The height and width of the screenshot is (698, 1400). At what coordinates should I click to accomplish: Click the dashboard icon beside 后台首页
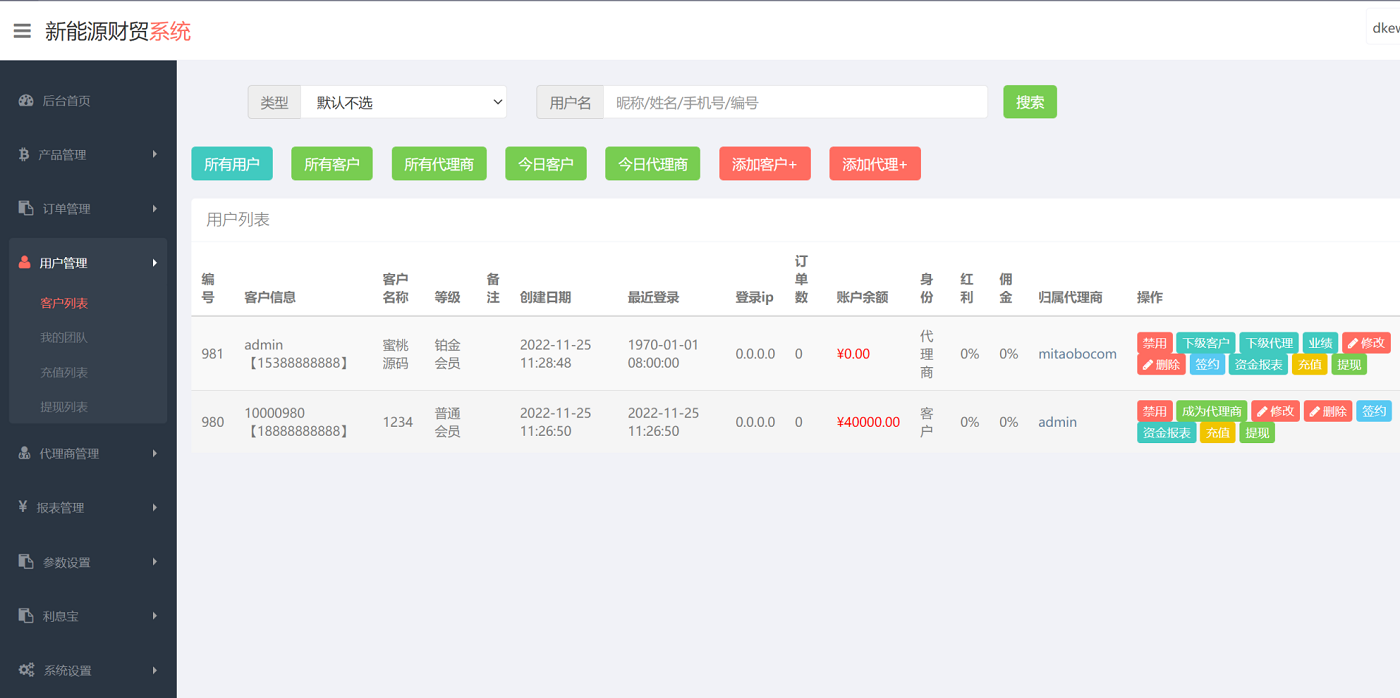(26, 101)
